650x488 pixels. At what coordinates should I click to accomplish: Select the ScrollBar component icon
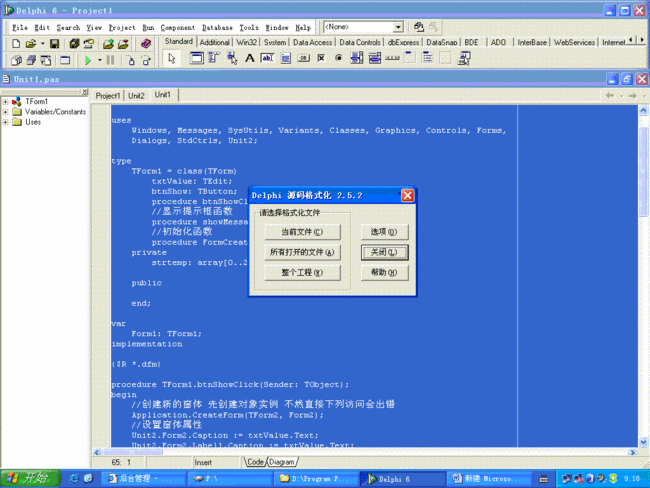click(392, 58)
